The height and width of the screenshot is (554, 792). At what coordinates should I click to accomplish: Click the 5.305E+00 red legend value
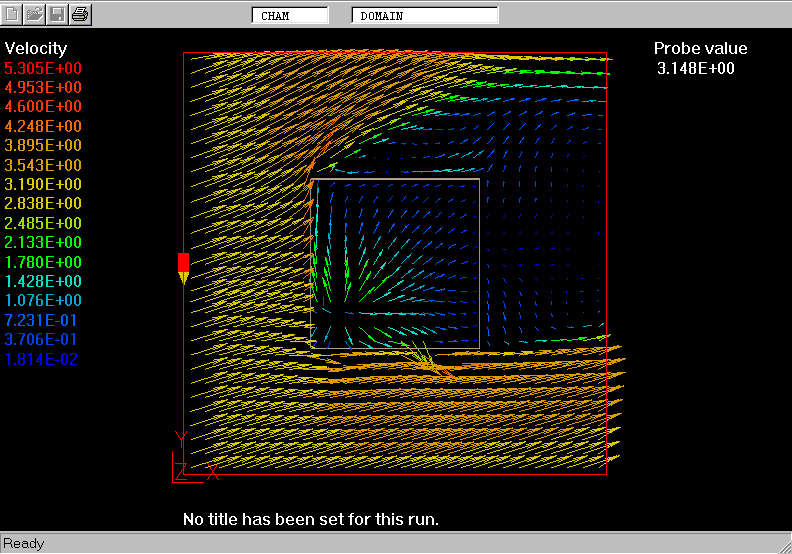(44, 68)
